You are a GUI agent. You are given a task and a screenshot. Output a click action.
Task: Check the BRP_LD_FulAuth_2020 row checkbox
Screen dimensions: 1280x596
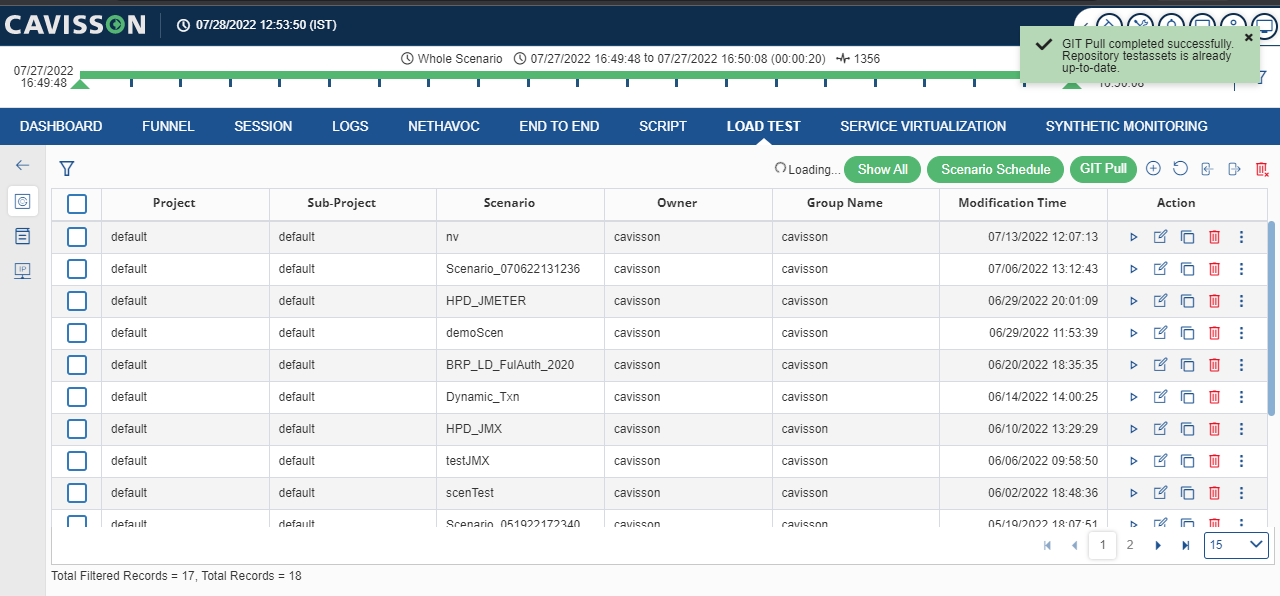tap(77, 365)
